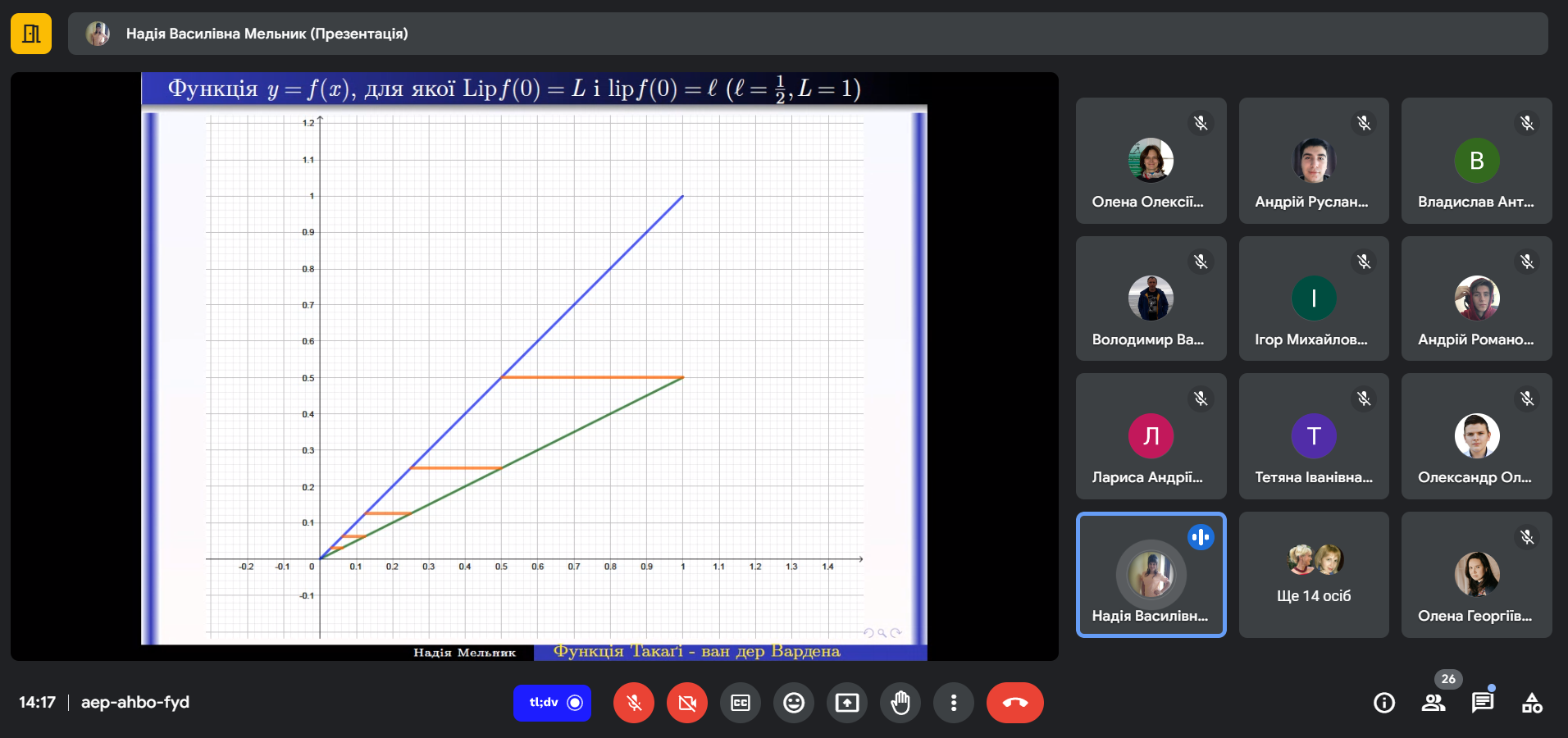Open more options three-dot menu

coord(954,703)
